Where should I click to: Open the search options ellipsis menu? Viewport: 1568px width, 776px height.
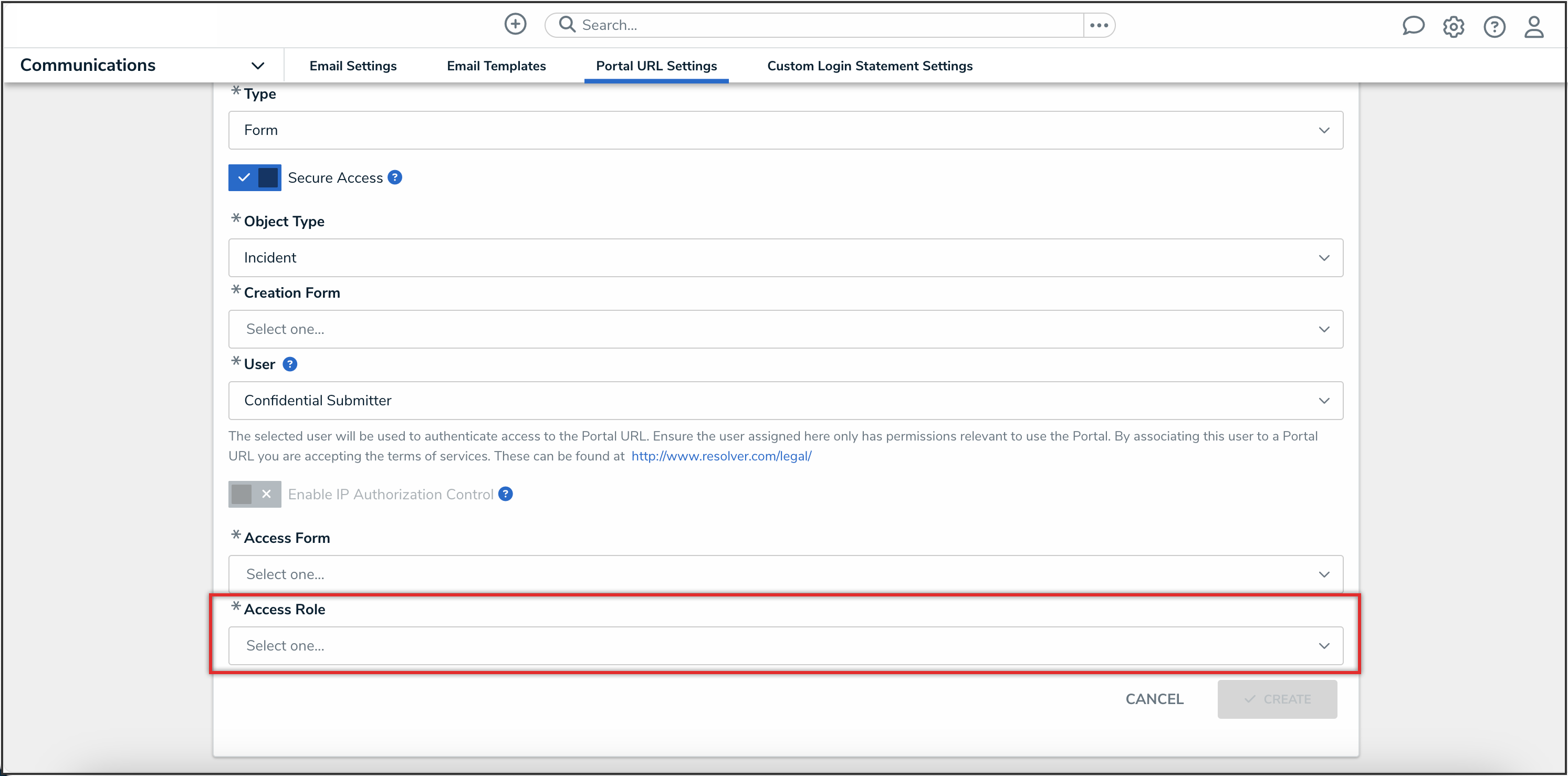(x=1099, y=25)
